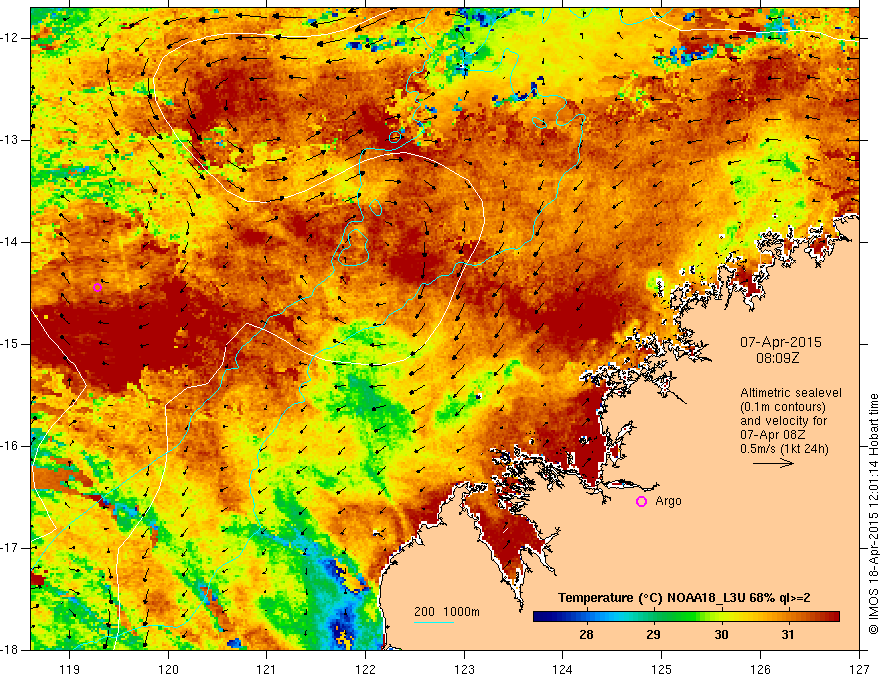
Task: Click the temperature color bar
Action: pyautogui.click(x=686, y=617)
